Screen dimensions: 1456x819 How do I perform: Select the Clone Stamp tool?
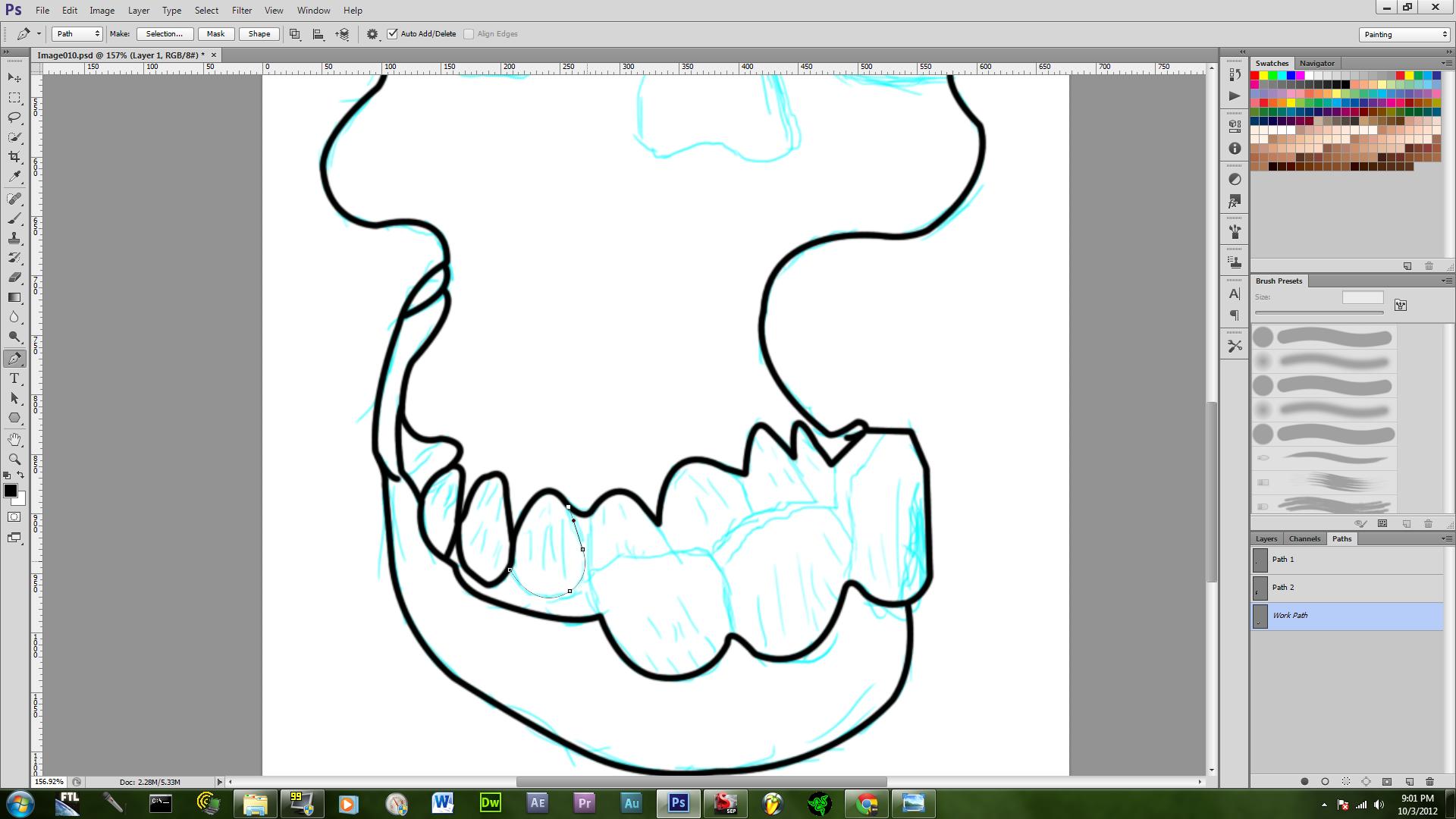pos(14,238)
